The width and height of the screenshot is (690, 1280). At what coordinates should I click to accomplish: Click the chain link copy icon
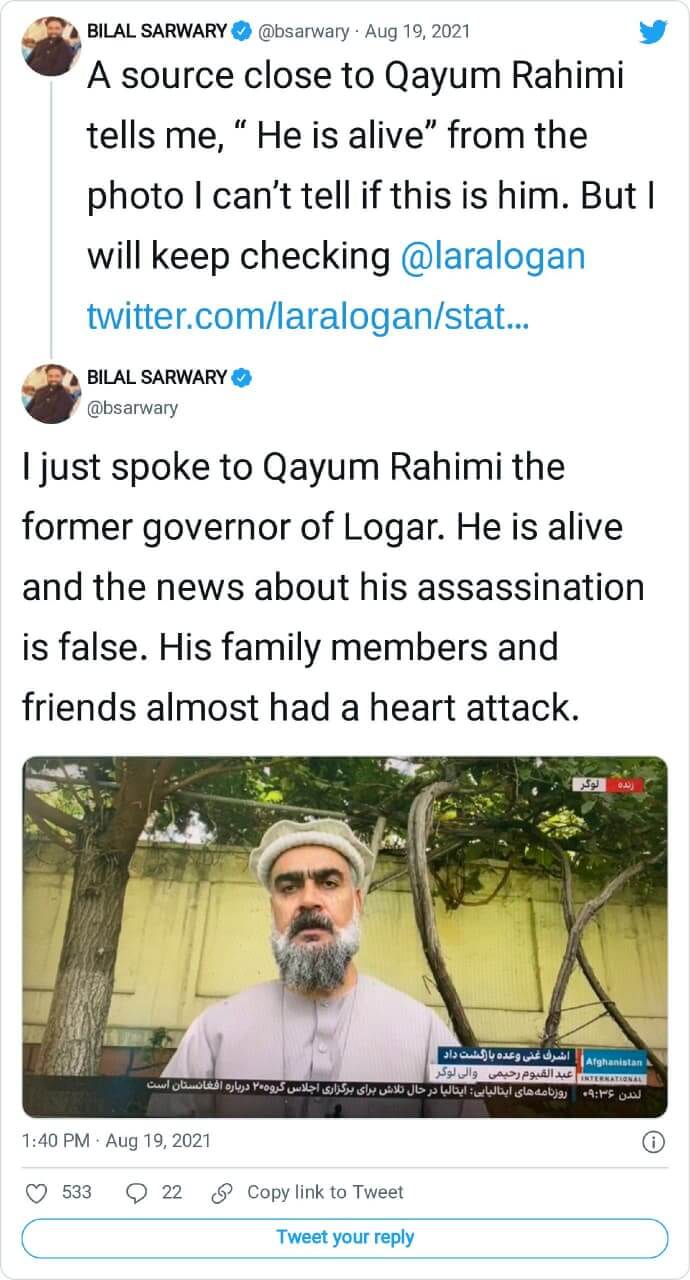(224, 1192)
